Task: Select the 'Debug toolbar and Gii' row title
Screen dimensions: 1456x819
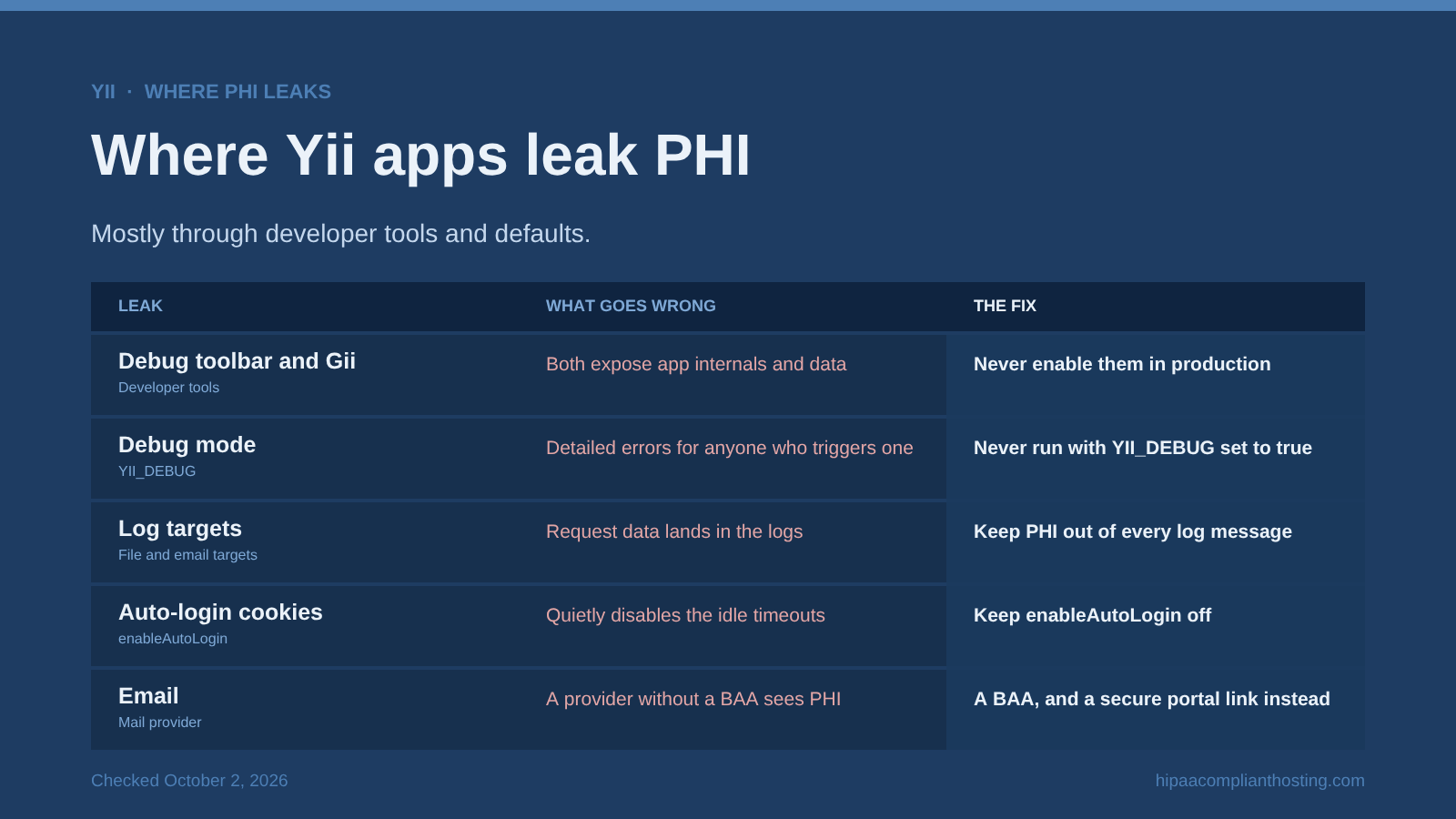Action: point(237,361)
